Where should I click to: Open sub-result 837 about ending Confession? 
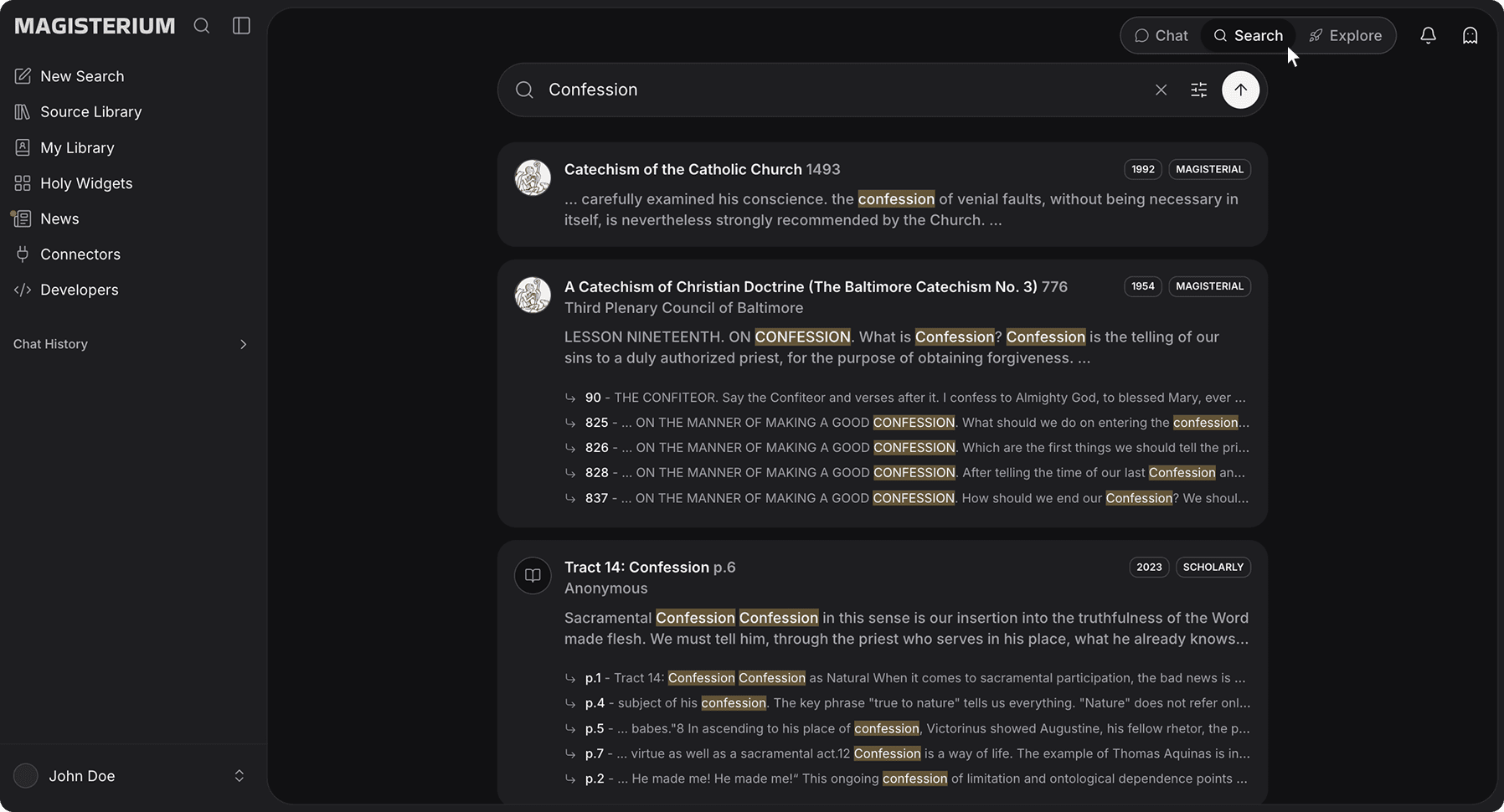pos(906,498)
